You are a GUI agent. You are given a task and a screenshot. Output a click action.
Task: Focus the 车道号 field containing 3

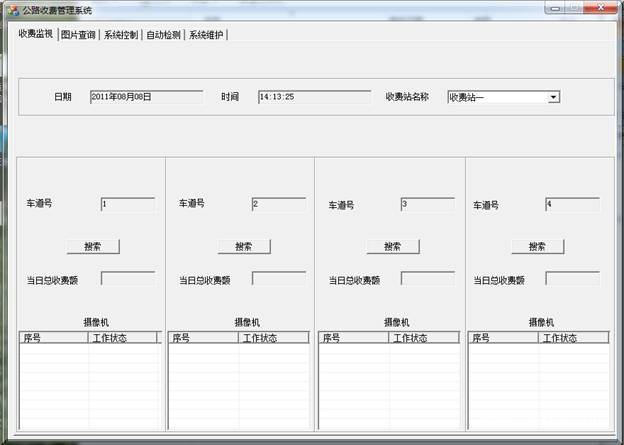pos(426,204)
